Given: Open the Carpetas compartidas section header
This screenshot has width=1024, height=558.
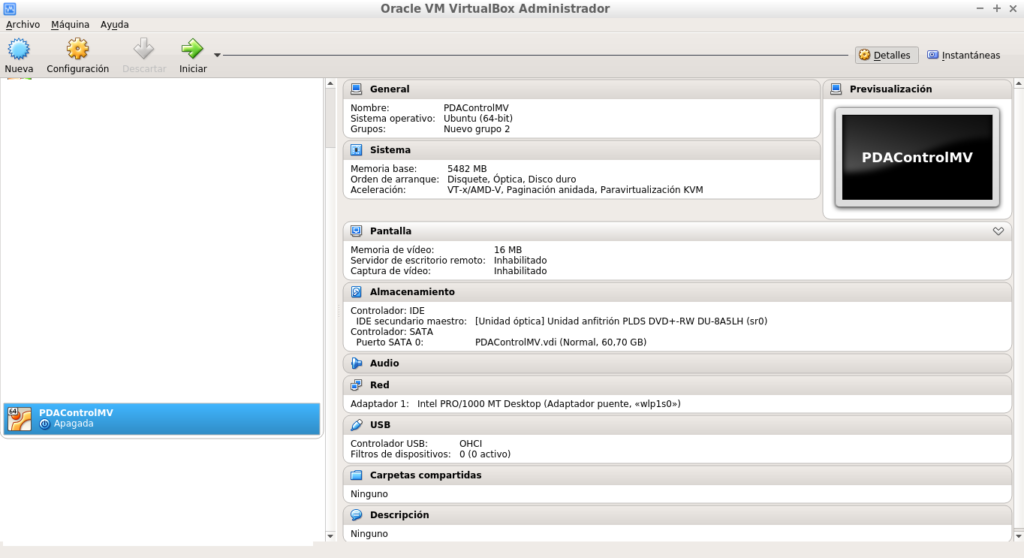Looking at the screenshot, I should 677,475.
